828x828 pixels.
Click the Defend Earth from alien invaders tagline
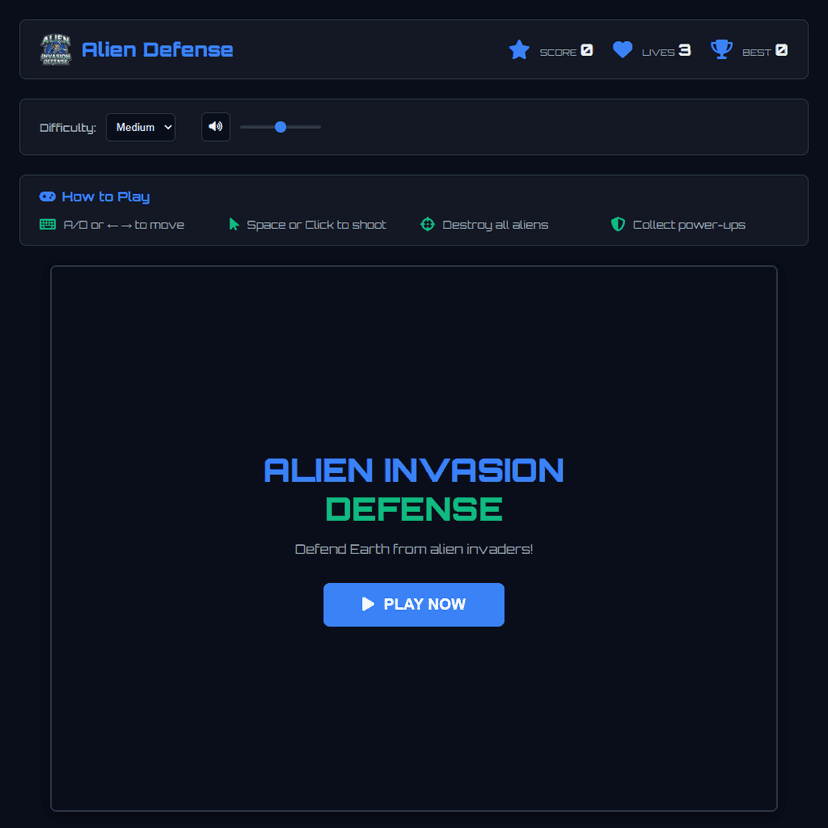(x=413, y=549)
